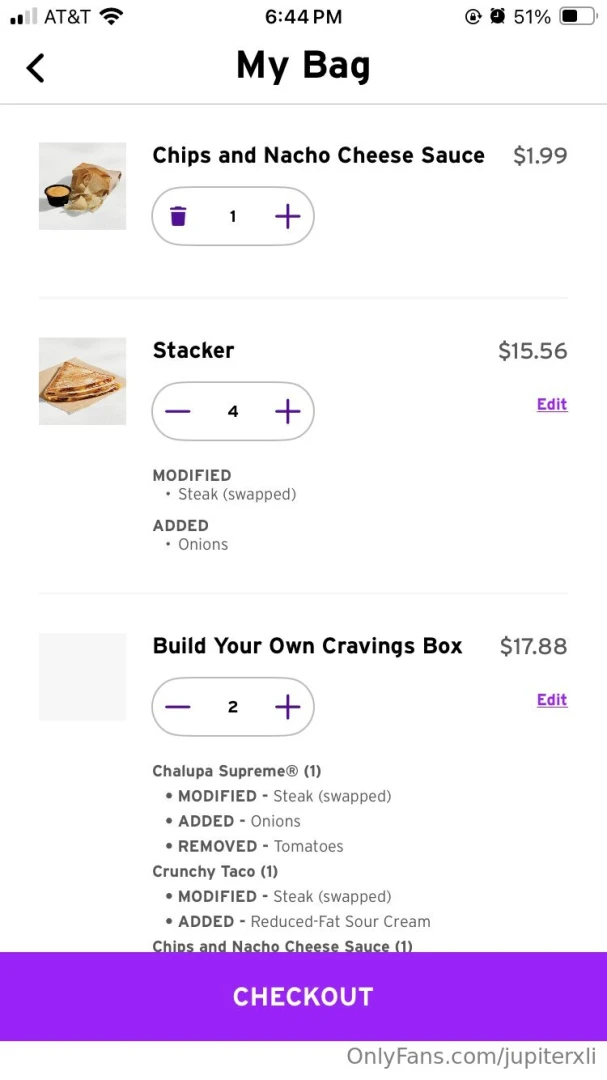The image size is (607, 1080).
Task: Tap the empty Cravings Box image placeholder
Action: pos(82,676)
